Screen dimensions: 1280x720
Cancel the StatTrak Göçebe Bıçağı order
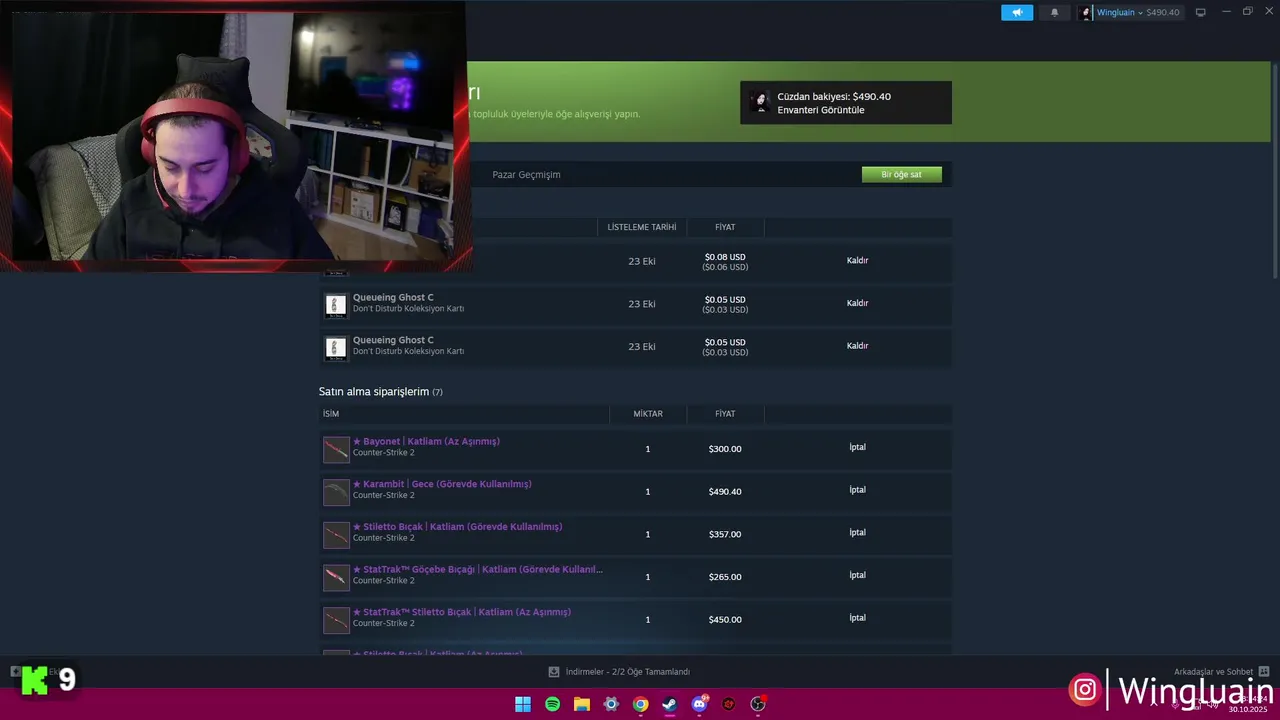coord(857,576)
